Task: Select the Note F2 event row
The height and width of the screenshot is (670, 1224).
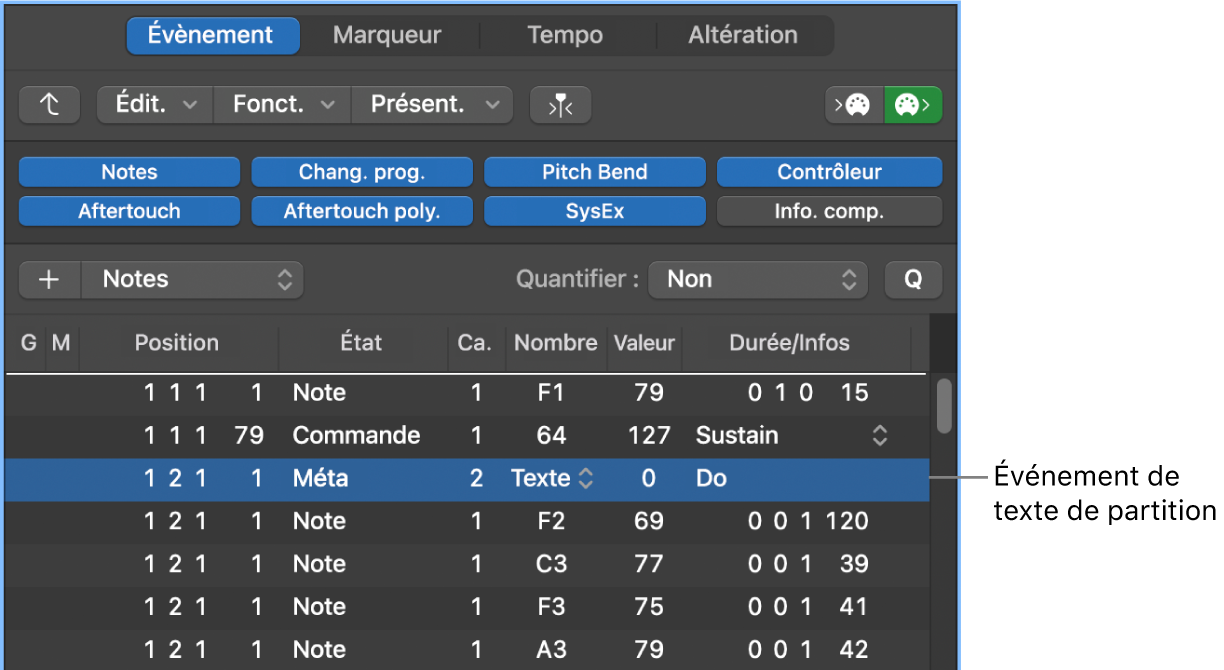Action: [400, 520]
